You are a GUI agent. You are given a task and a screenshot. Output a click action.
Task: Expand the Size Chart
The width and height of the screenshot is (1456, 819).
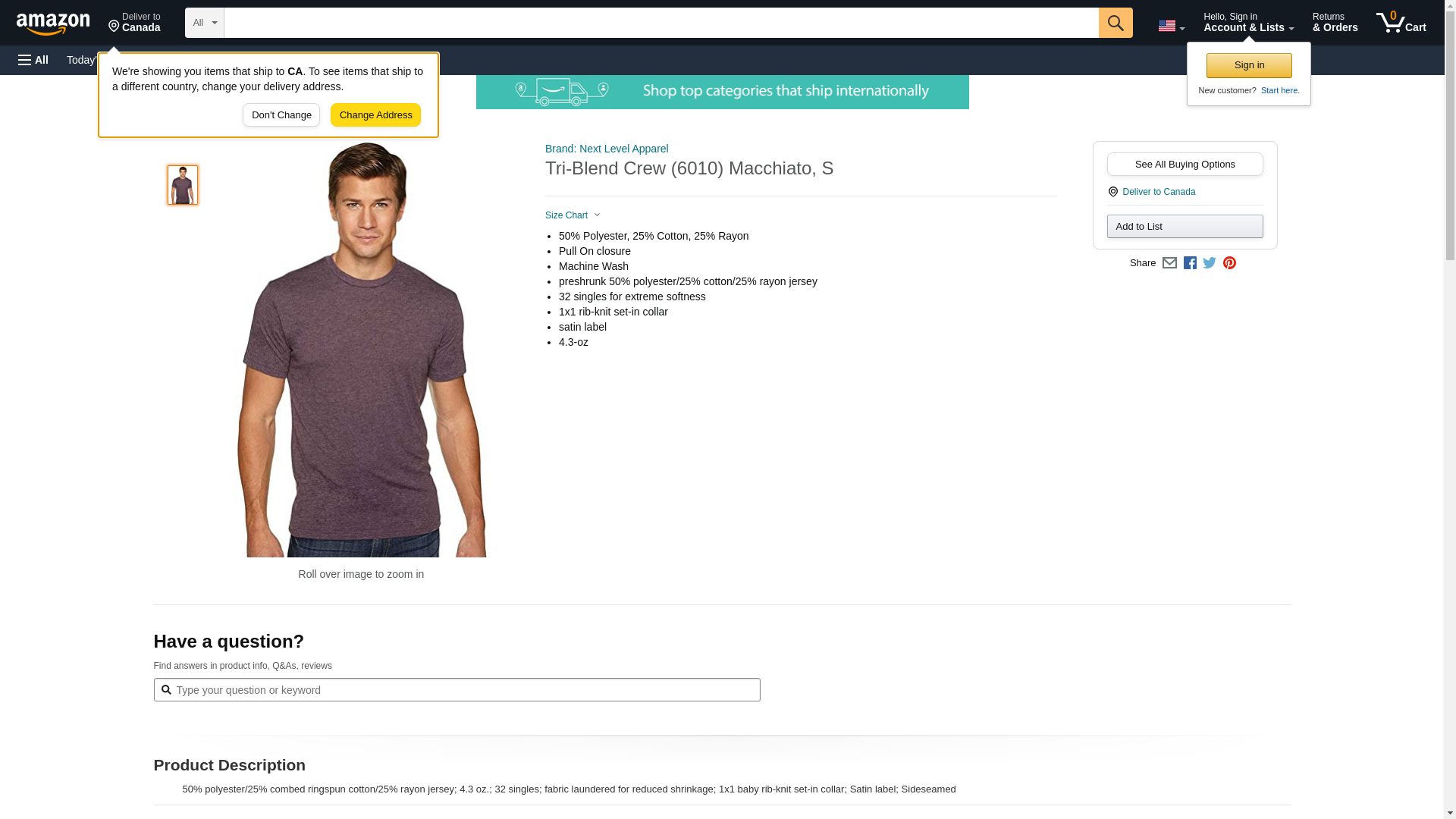click(x=573, y=215)
